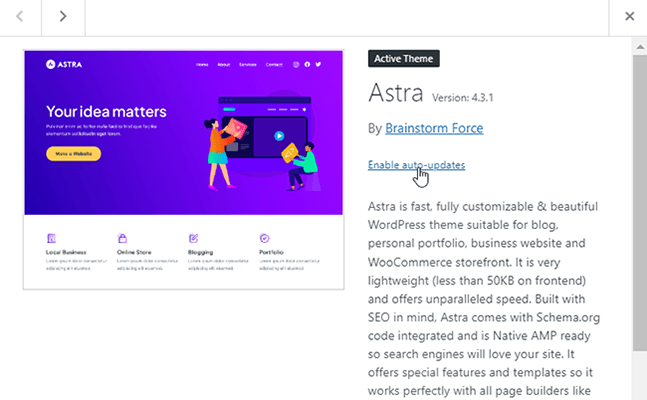Viewport: 647px width, 400px height.
Task: Click the Blogging icon in preview
Action: [193, 238]
